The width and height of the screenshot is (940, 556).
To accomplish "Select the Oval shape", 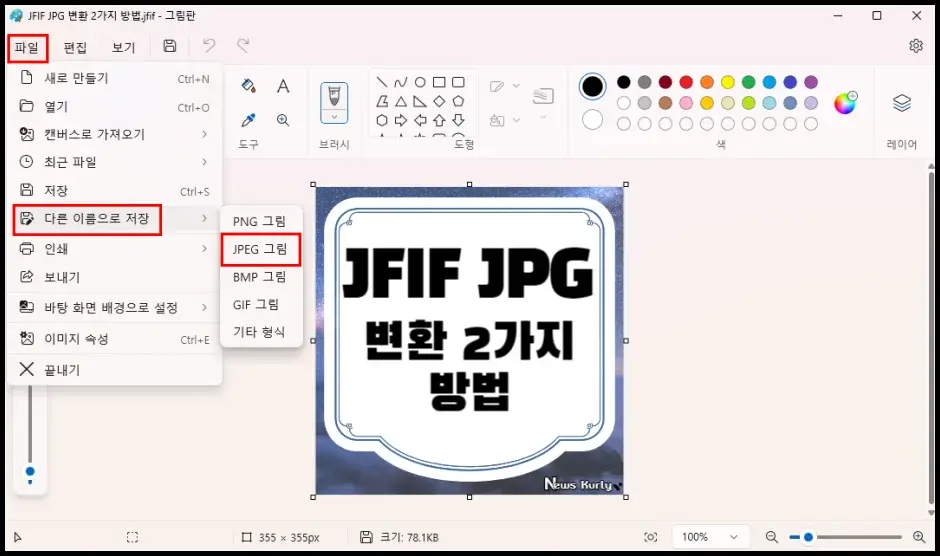I will click(420, 82).
